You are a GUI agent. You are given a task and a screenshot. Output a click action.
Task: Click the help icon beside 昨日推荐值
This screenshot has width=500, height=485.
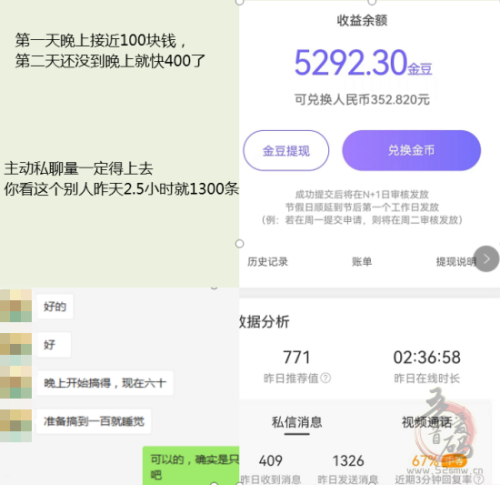tap(325, 378)
